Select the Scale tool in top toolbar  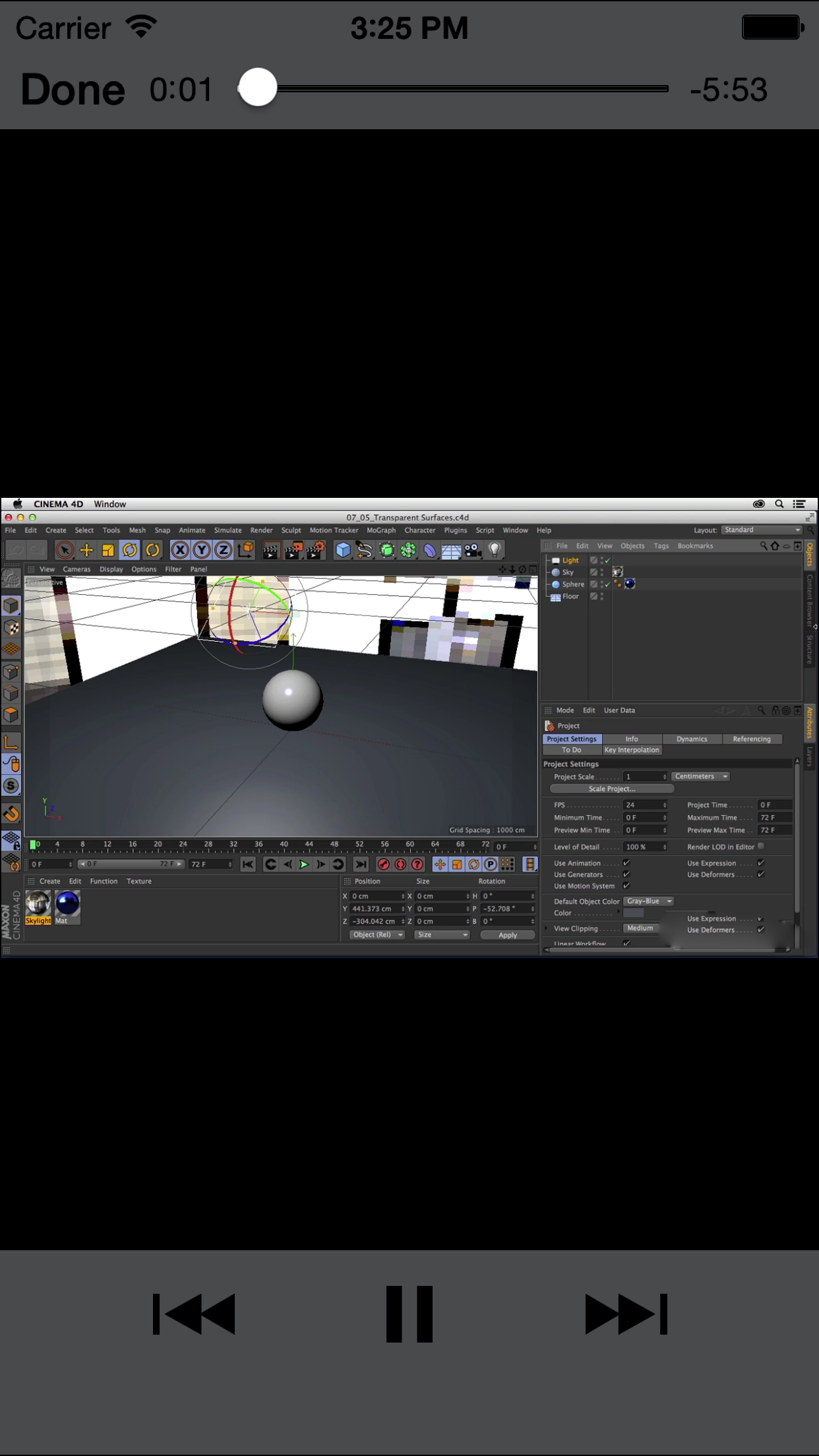(x=108, y=550)
